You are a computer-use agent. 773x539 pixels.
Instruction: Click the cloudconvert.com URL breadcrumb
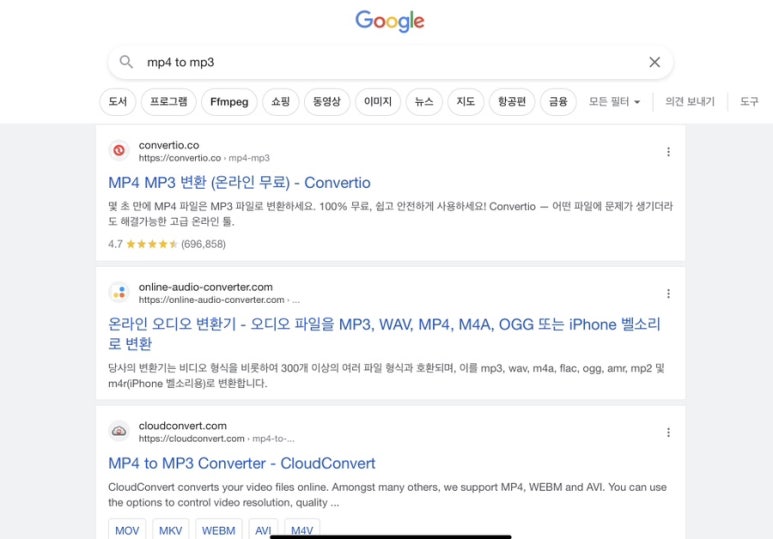216,439
